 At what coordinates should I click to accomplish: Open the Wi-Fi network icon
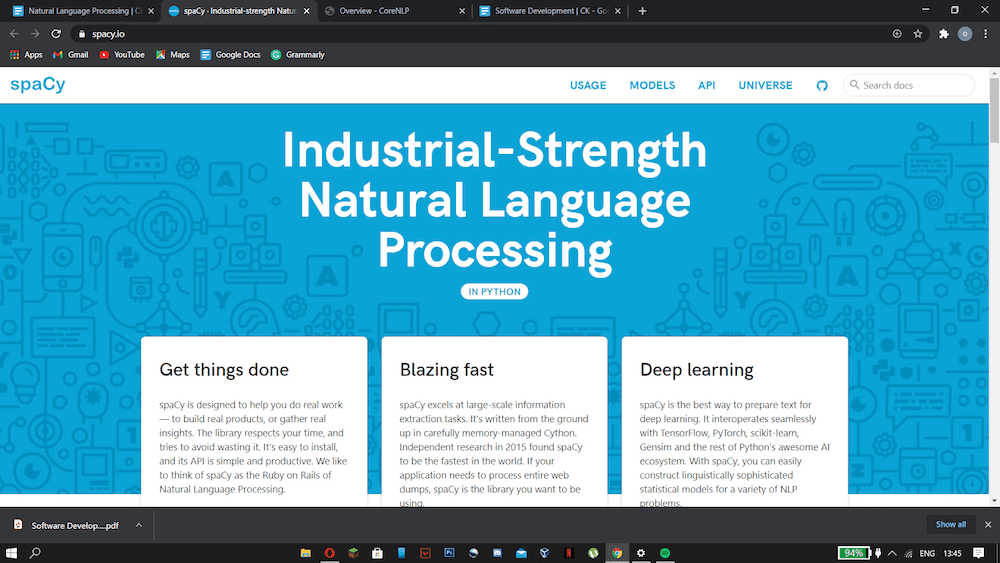point(909,553)
